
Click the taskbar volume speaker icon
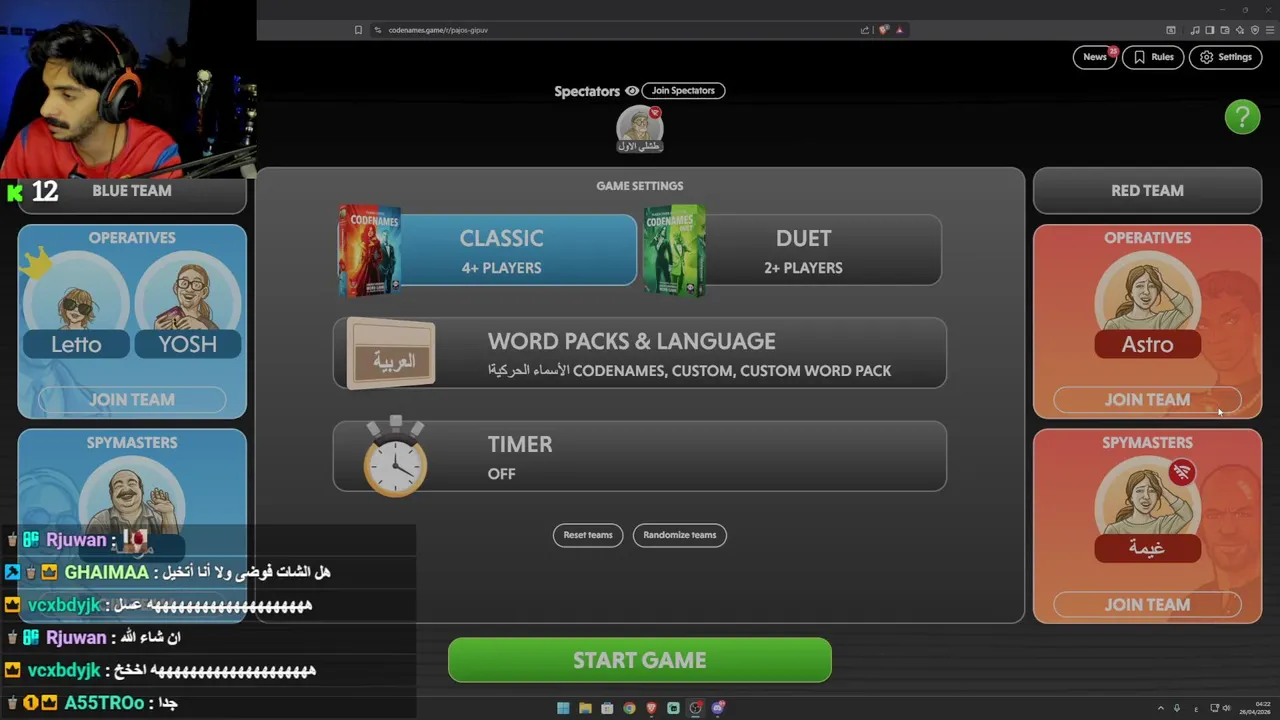click(x=1228, y=709)
